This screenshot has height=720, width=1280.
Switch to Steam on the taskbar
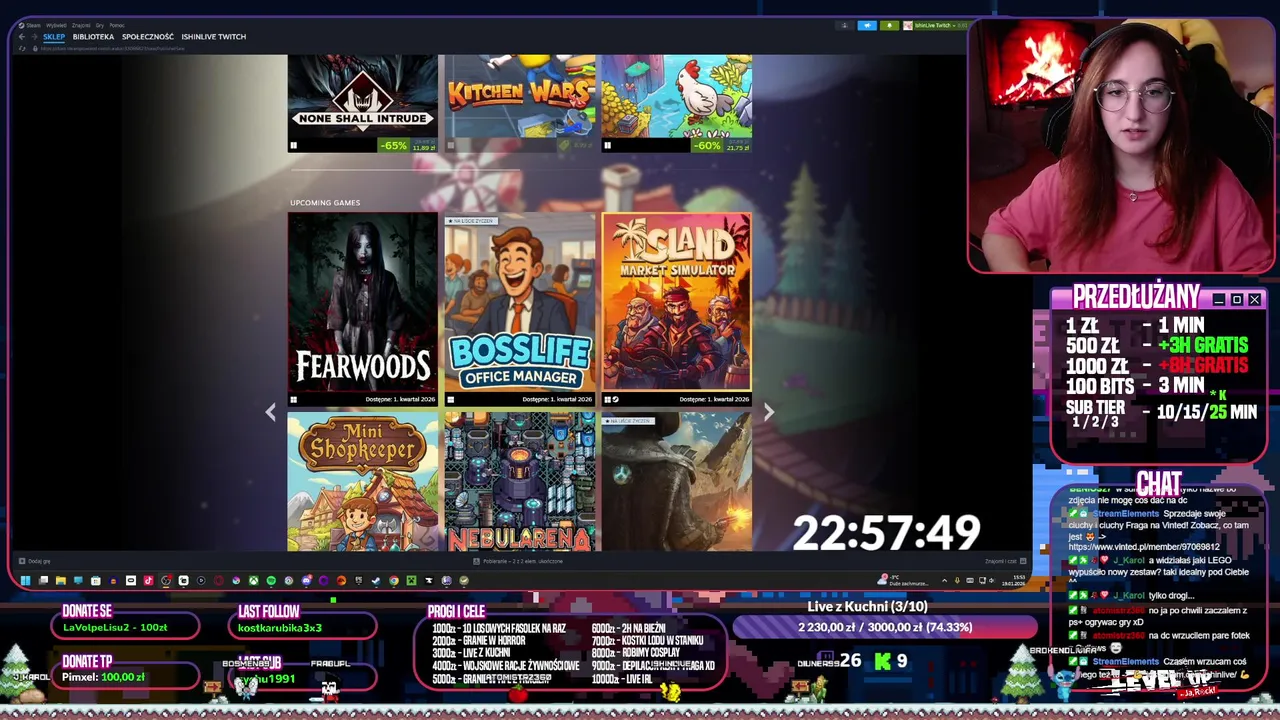376,580
